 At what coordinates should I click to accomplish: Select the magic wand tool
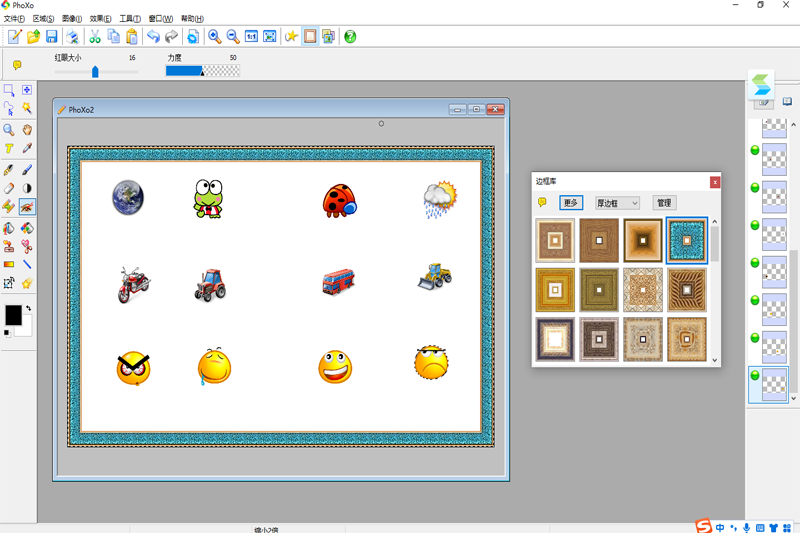pos(27,109)
